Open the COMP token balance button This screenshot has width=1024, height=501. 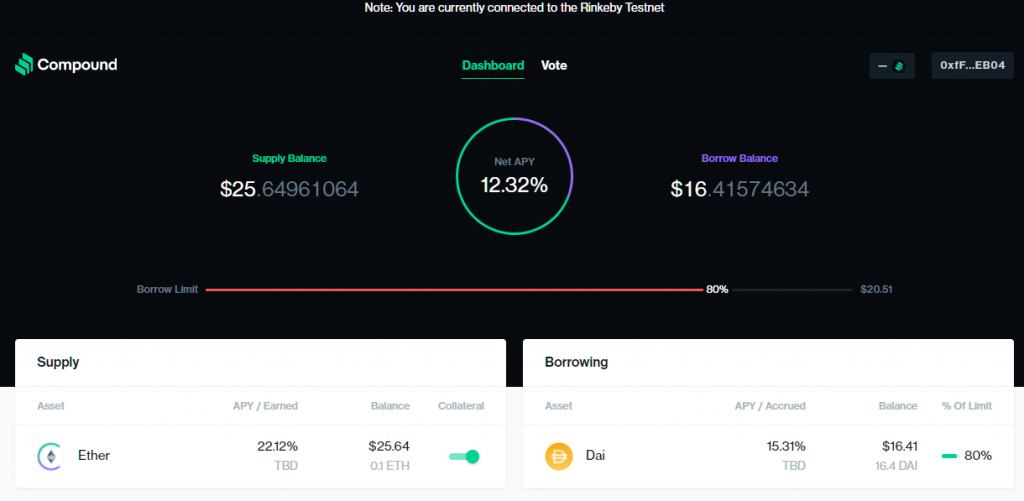(891, 66)
